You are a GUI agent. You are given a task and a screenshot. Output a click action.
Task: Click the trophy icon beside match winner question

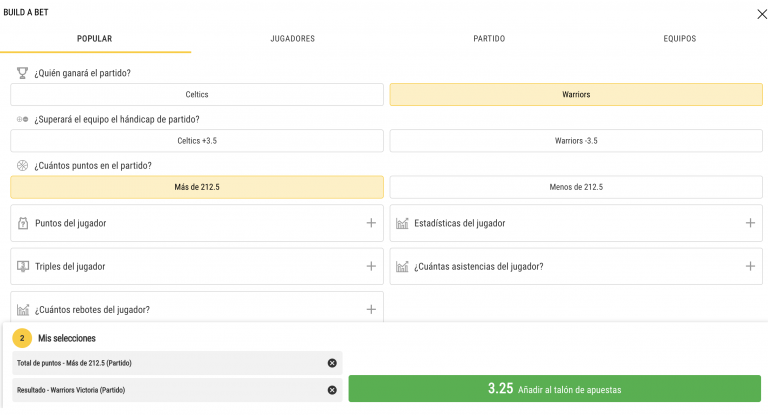click(22, 73)
